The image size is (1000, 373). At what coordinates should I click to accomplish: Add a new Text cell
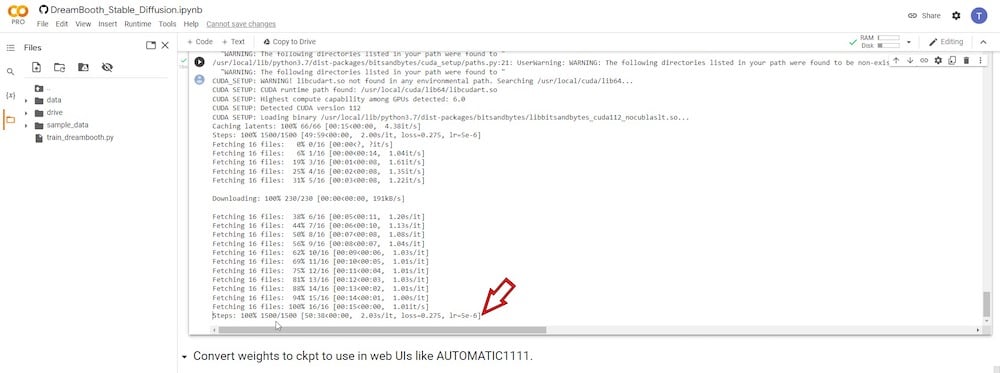[x=233, y=41]
